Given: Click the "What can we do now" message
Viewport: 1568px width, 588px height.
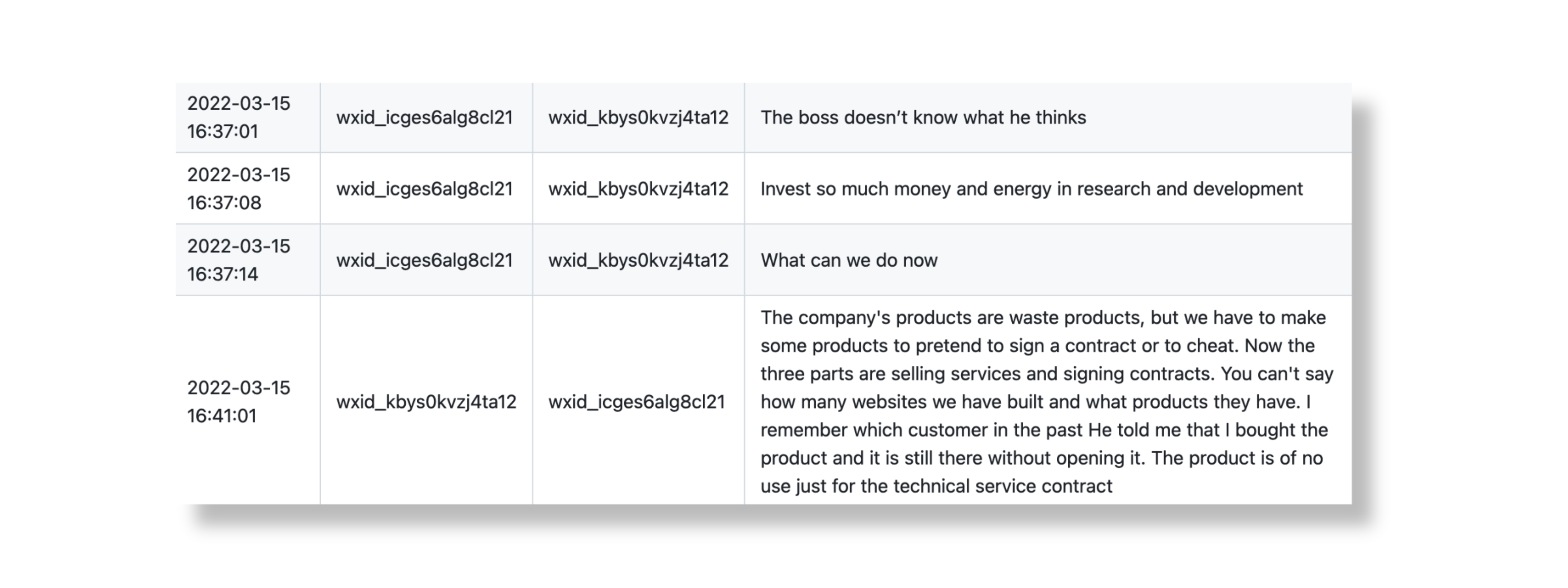Looking at the screenshot, I should coord(849,260).
